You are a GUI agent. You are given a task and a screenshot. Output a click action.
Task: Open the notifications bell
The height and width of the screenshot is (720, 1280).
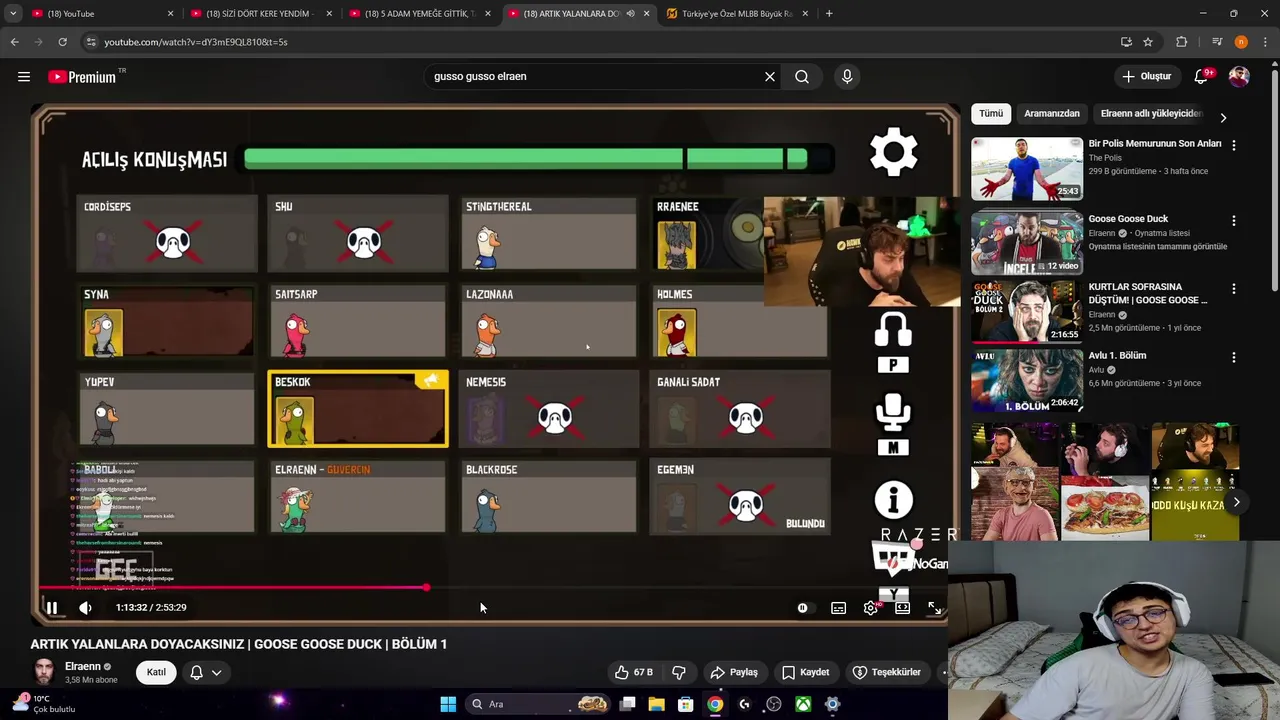click(1201, 76)
